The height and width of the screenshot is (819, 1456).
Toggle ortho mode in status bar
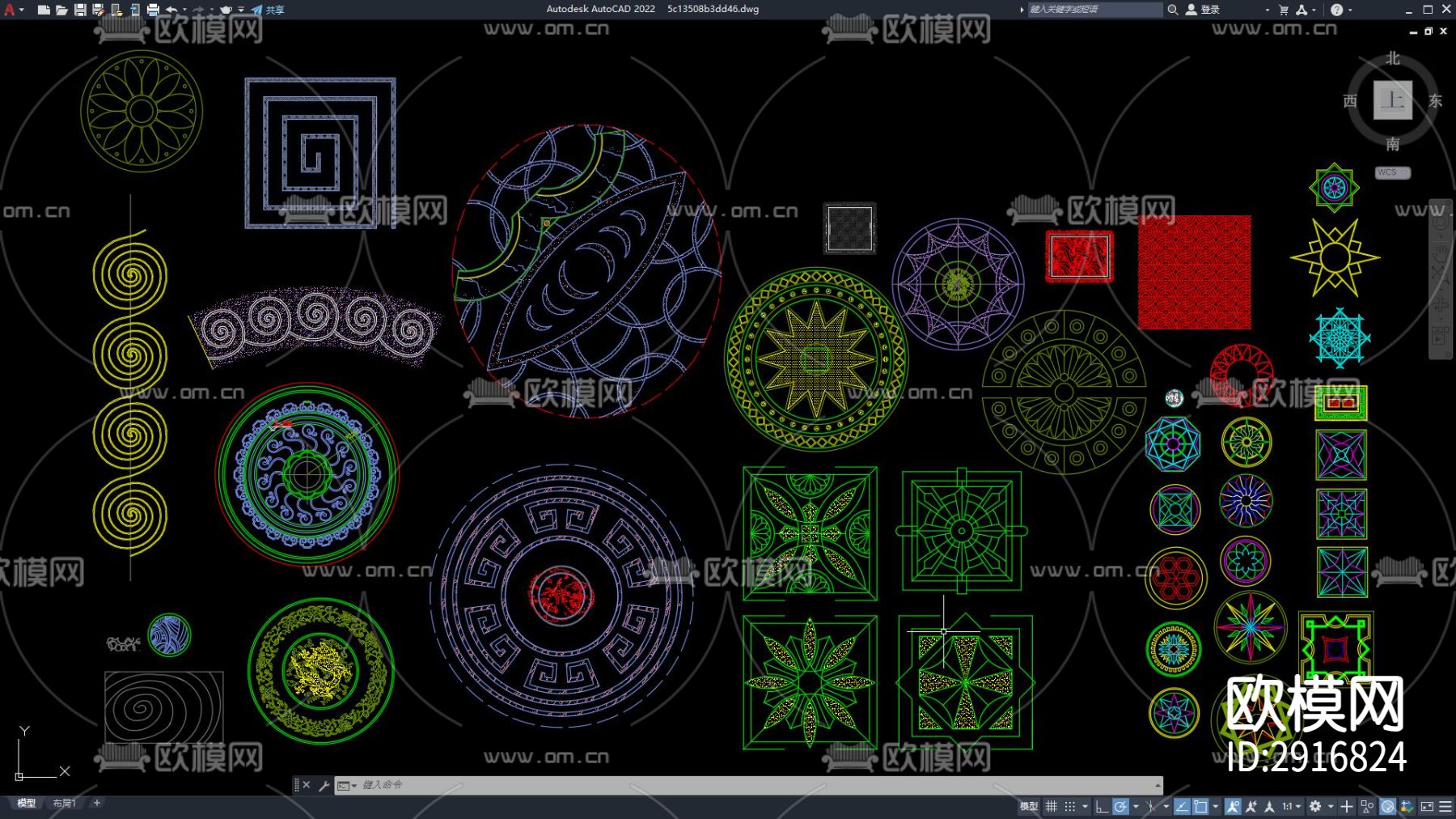1102,806
